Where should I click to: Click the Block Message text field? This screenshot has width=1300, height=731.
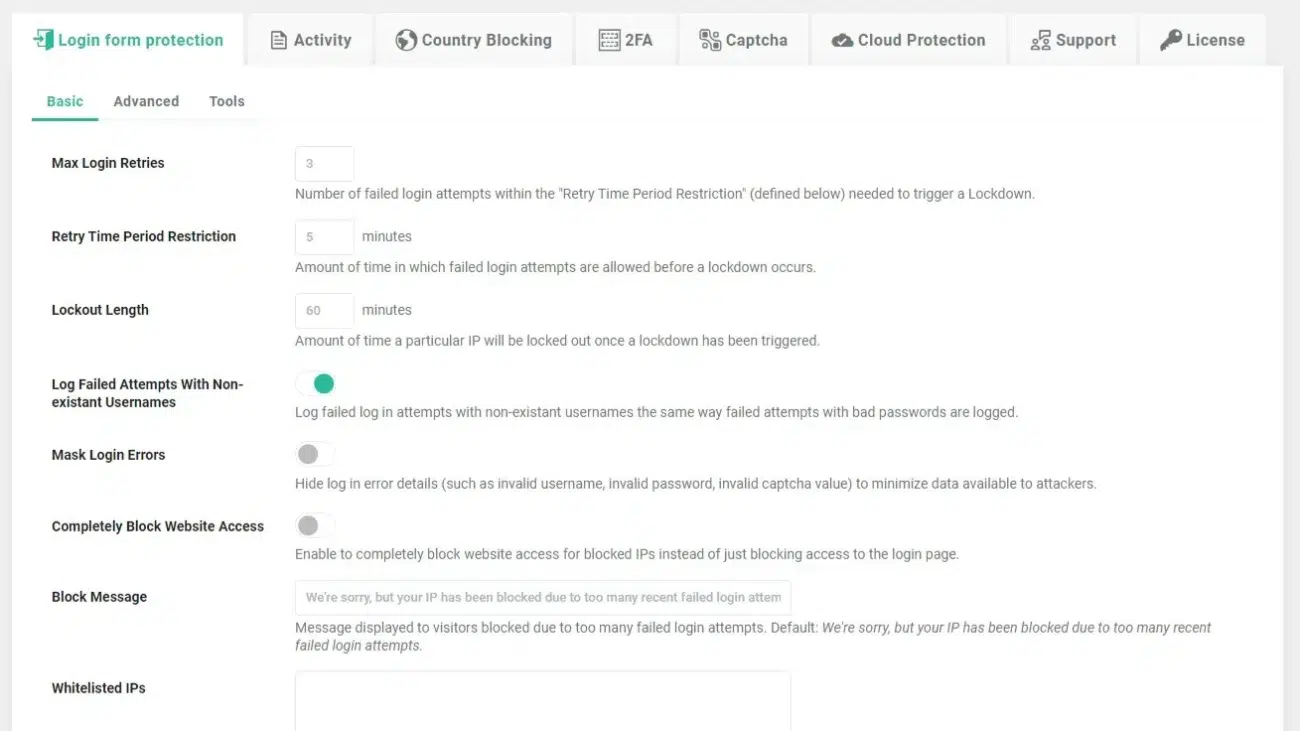(x=541, y=596)
